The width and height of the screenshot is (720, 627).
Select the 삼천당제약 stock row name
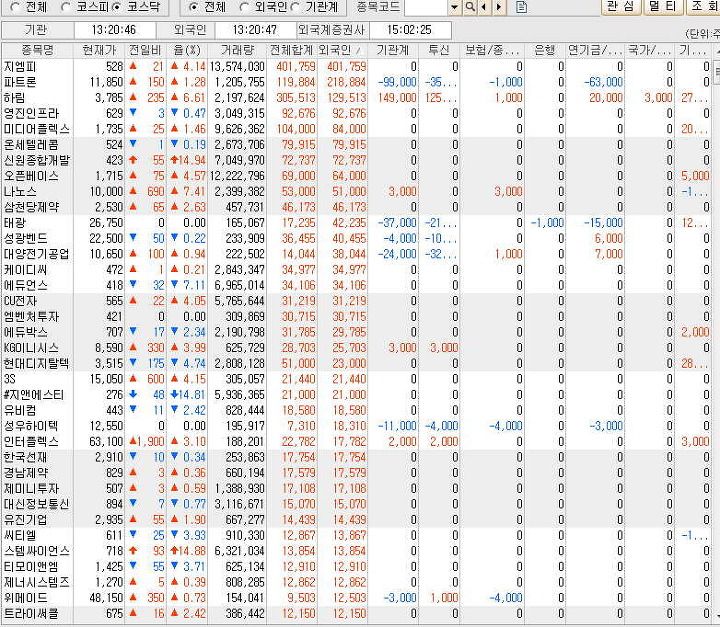coord(32,207)
